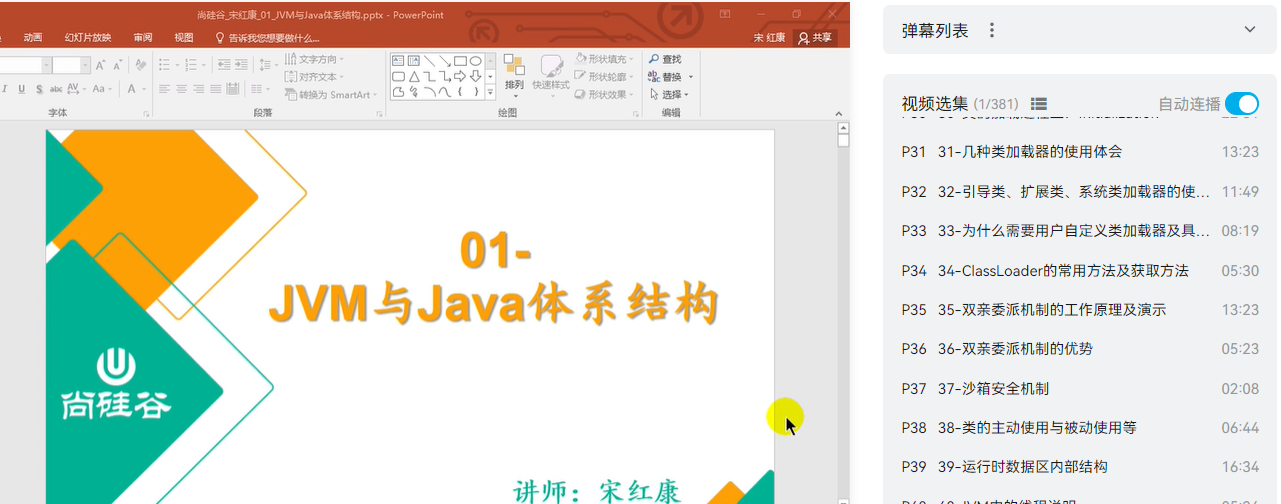
Task: Select the text box shape
Action: [x=398, y=61]
